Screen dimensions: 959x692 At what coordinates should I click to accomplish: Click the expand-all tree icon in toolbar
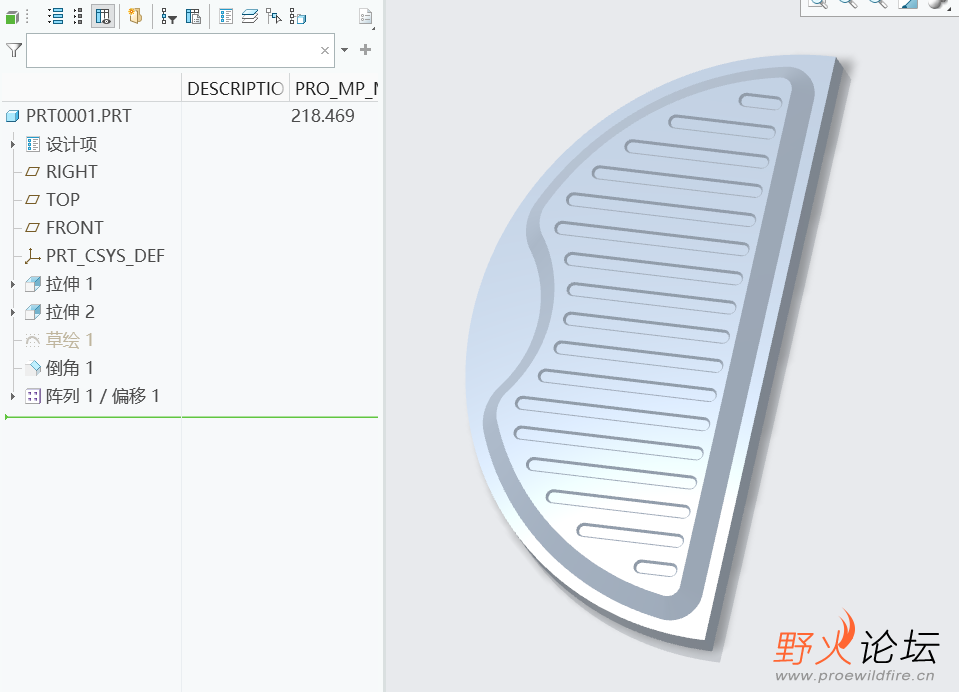pyautogui.click(x=55, y=16)
